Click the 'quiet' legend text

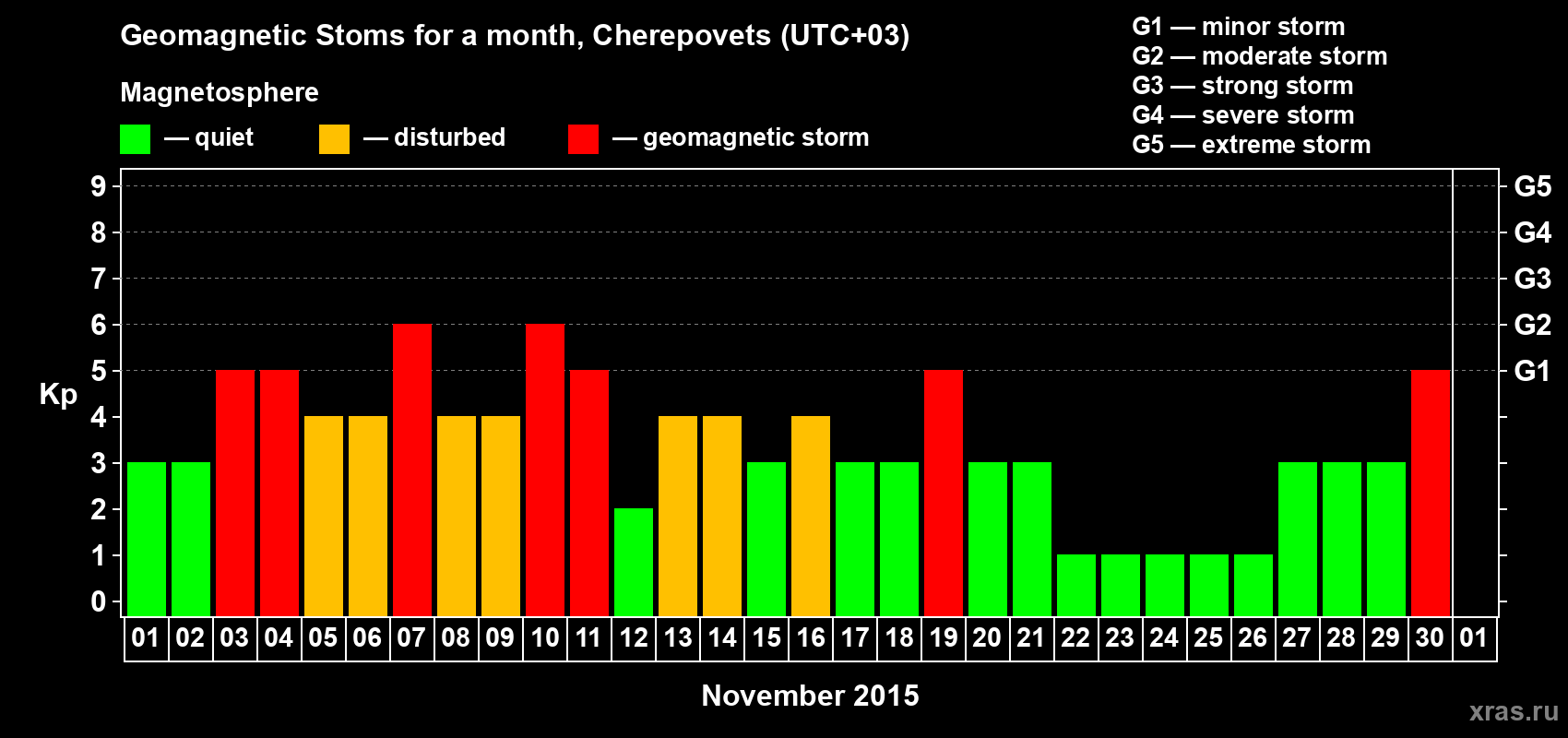coord(224,138)
